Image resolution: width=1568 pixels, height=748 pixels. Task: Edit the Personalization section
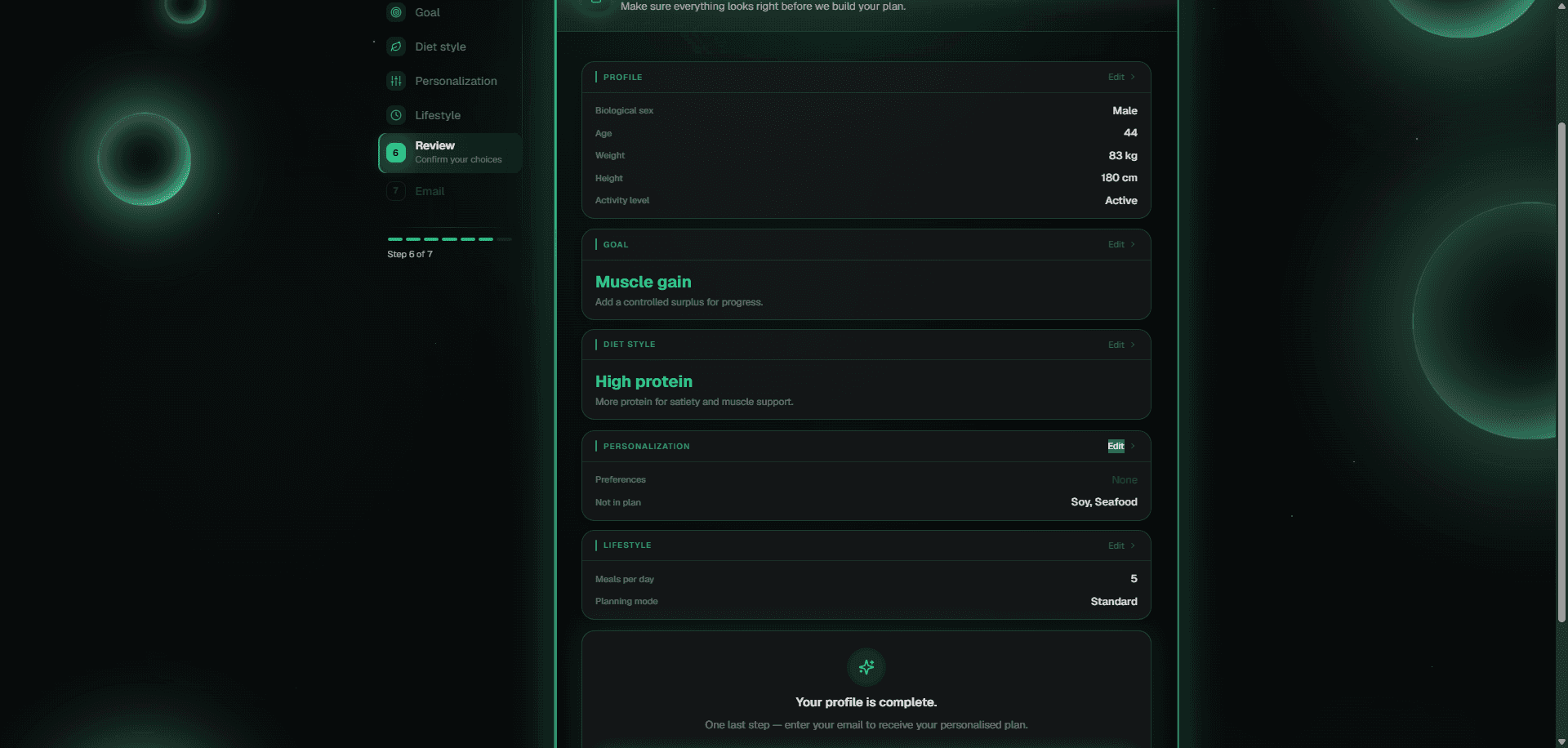click(1121, 446)
